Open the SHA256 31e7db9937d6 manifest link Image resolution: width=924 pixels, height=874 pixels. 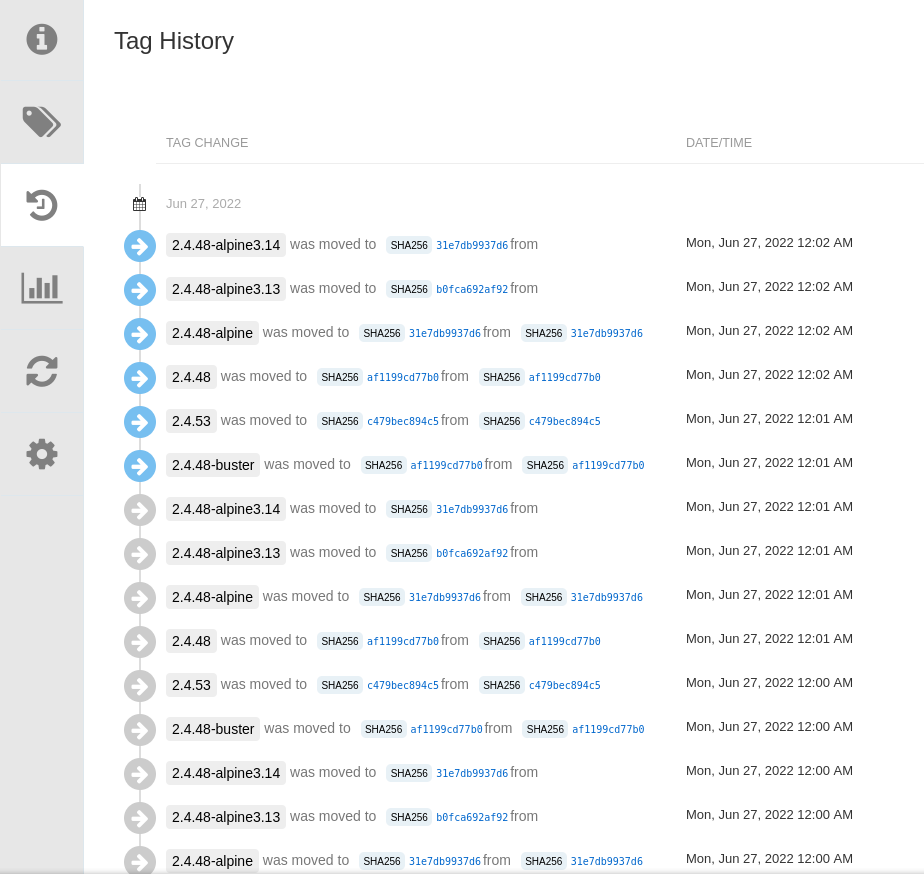click(471, 244)
